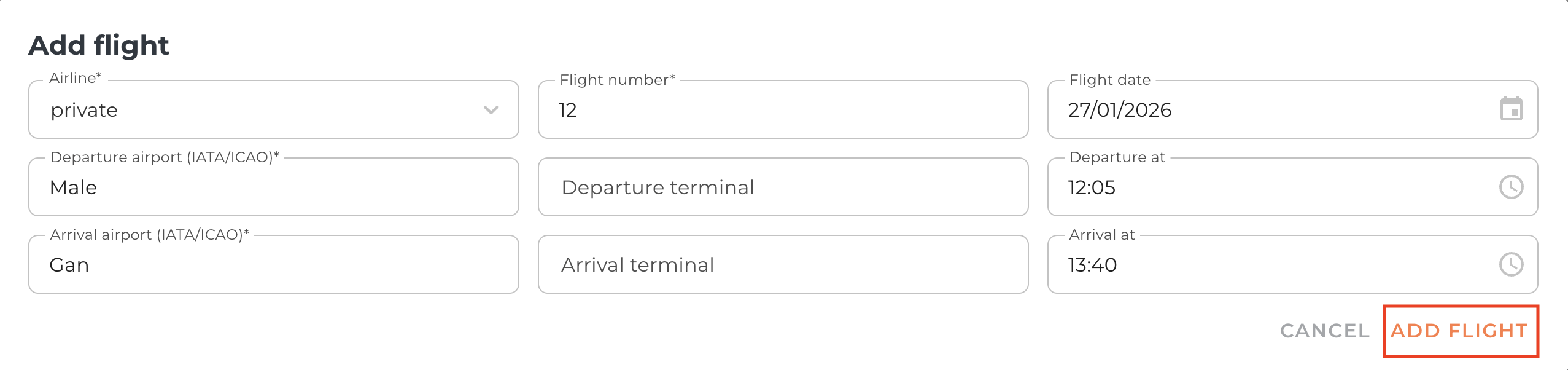Click the Arrival at time 13:40
Screen dimensions: 1568x370
click(1092, 265)
